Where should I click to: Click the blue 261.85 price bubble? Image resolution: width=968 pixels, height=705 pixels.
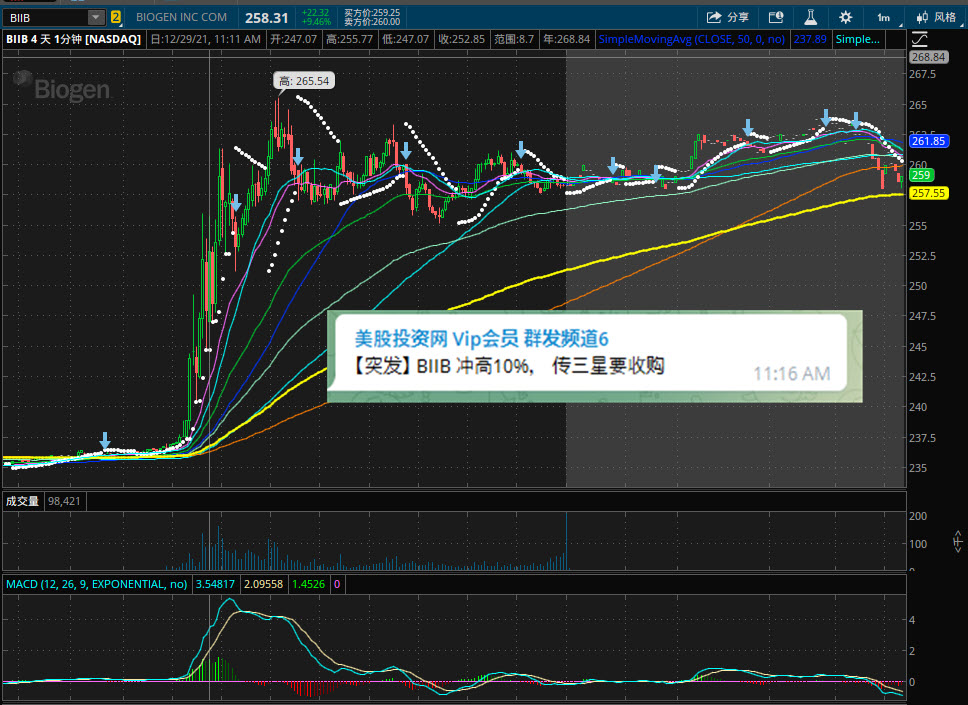[928, 141]
